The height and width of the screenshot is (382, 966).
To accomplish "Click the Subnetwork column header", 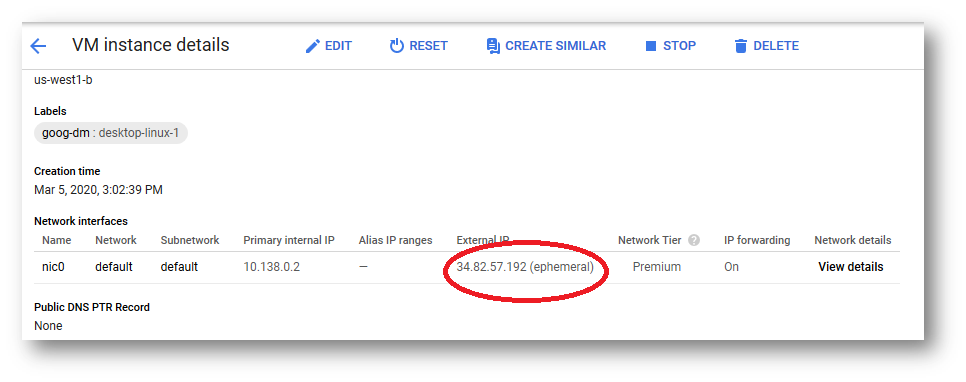I will (x=190, y=240).
